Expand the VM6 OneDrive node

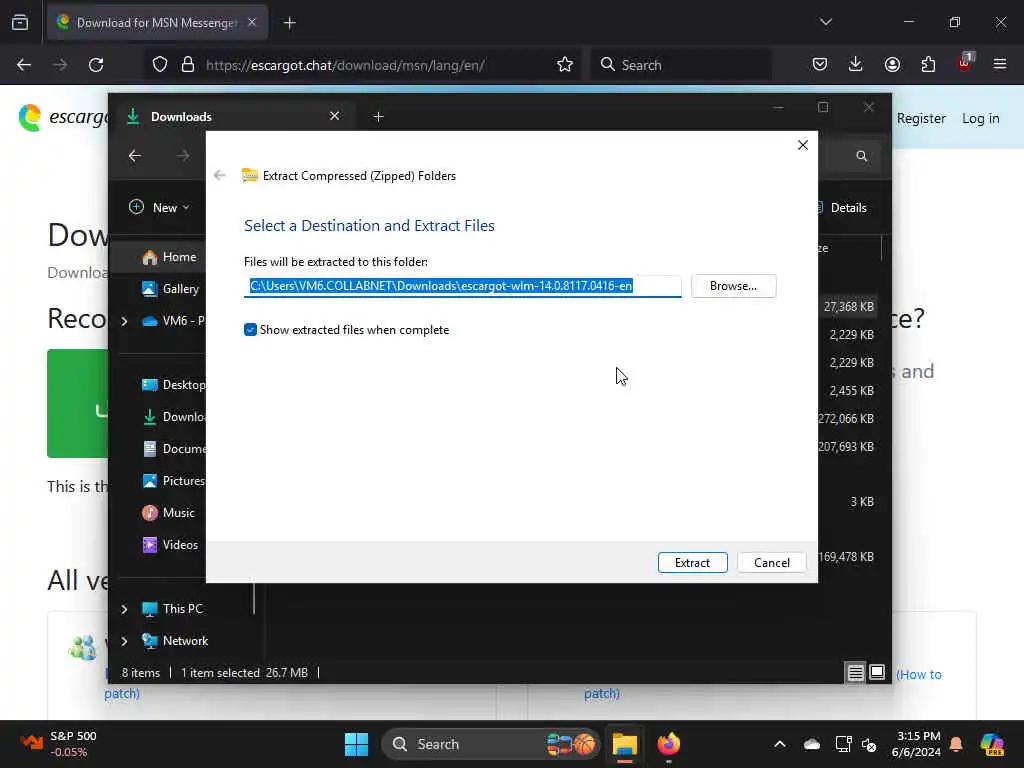[124, 321]
